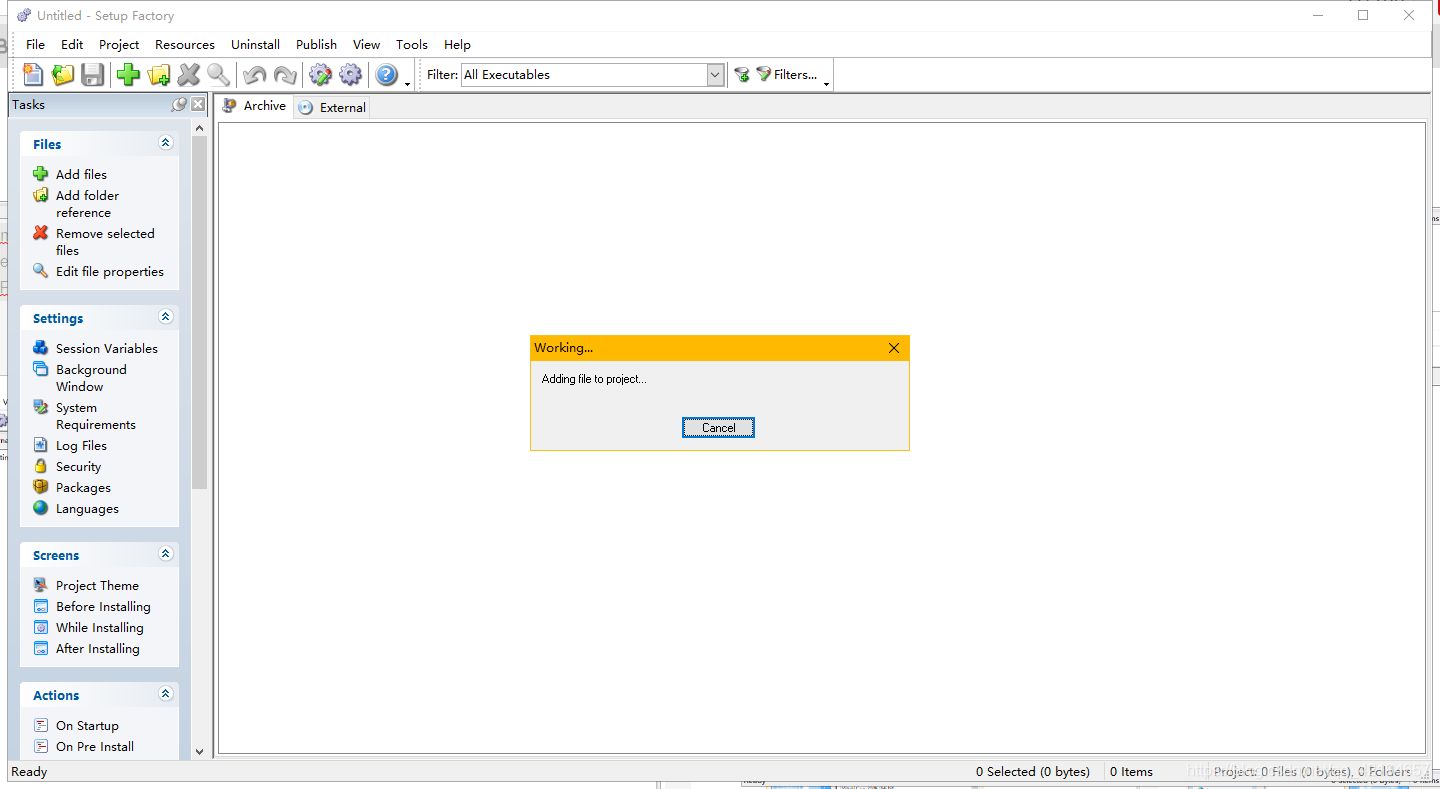The width and height of the screenshot is (1440, 789).
Task: Close the Working... dialog with X
Action: [894, 348]
